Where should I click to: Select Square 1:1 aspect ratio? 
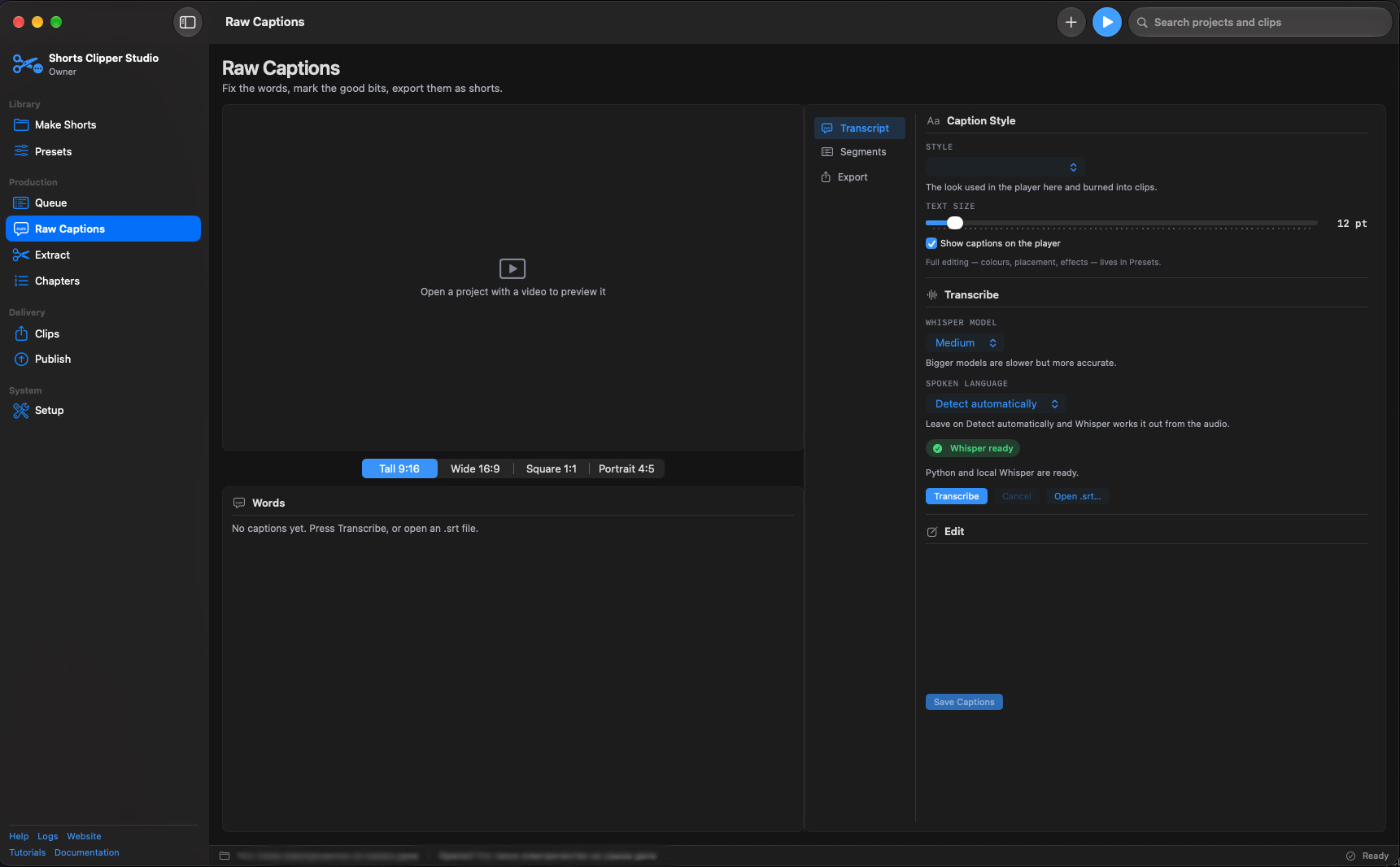point(552,468)
